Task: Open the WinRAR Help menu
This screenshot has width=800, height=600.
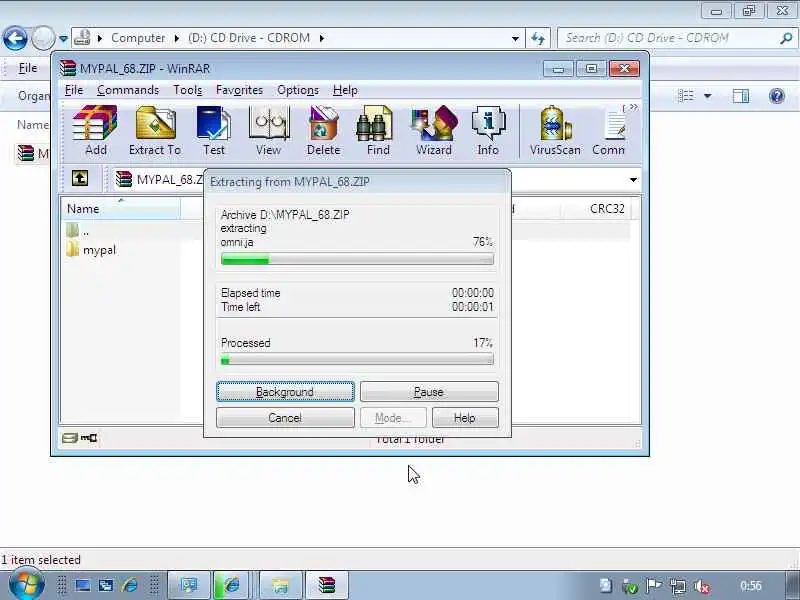Action: (345, 90)
